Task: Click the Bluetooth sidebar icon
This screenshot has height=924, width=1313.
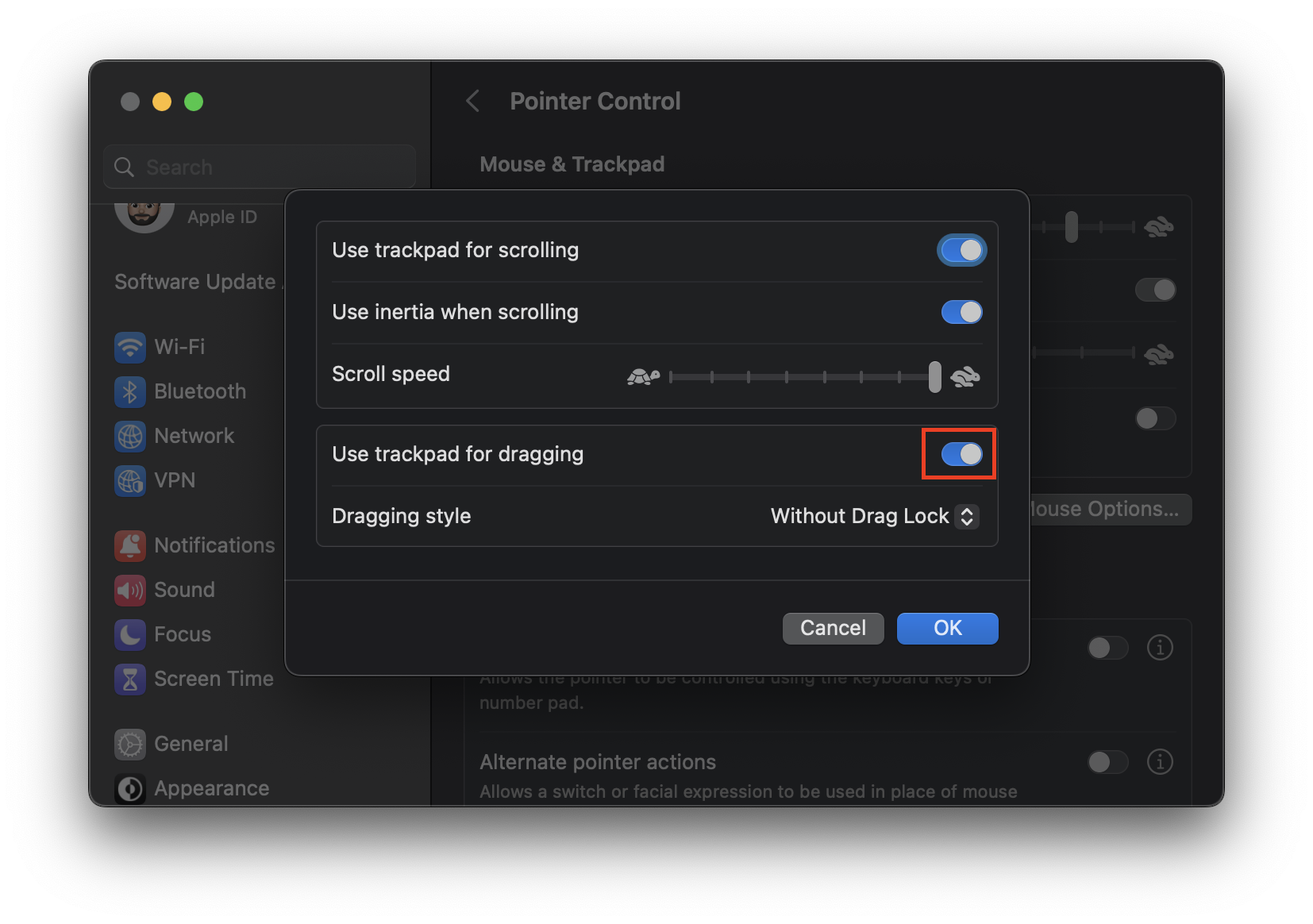Action: pyautogui.click(x=130, y=391)
